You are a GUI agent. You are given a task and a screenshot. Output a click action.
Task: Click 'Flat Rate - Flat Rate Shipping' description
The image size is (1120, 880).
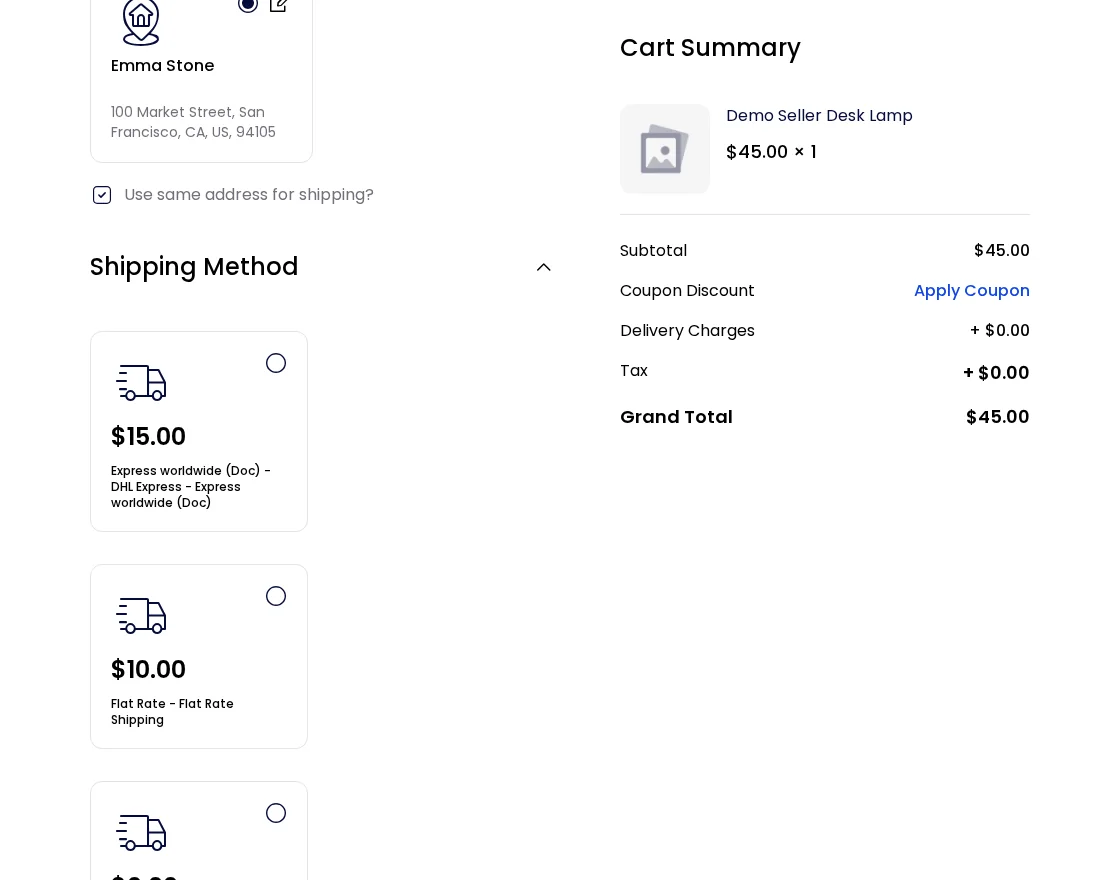click(172, 711)
